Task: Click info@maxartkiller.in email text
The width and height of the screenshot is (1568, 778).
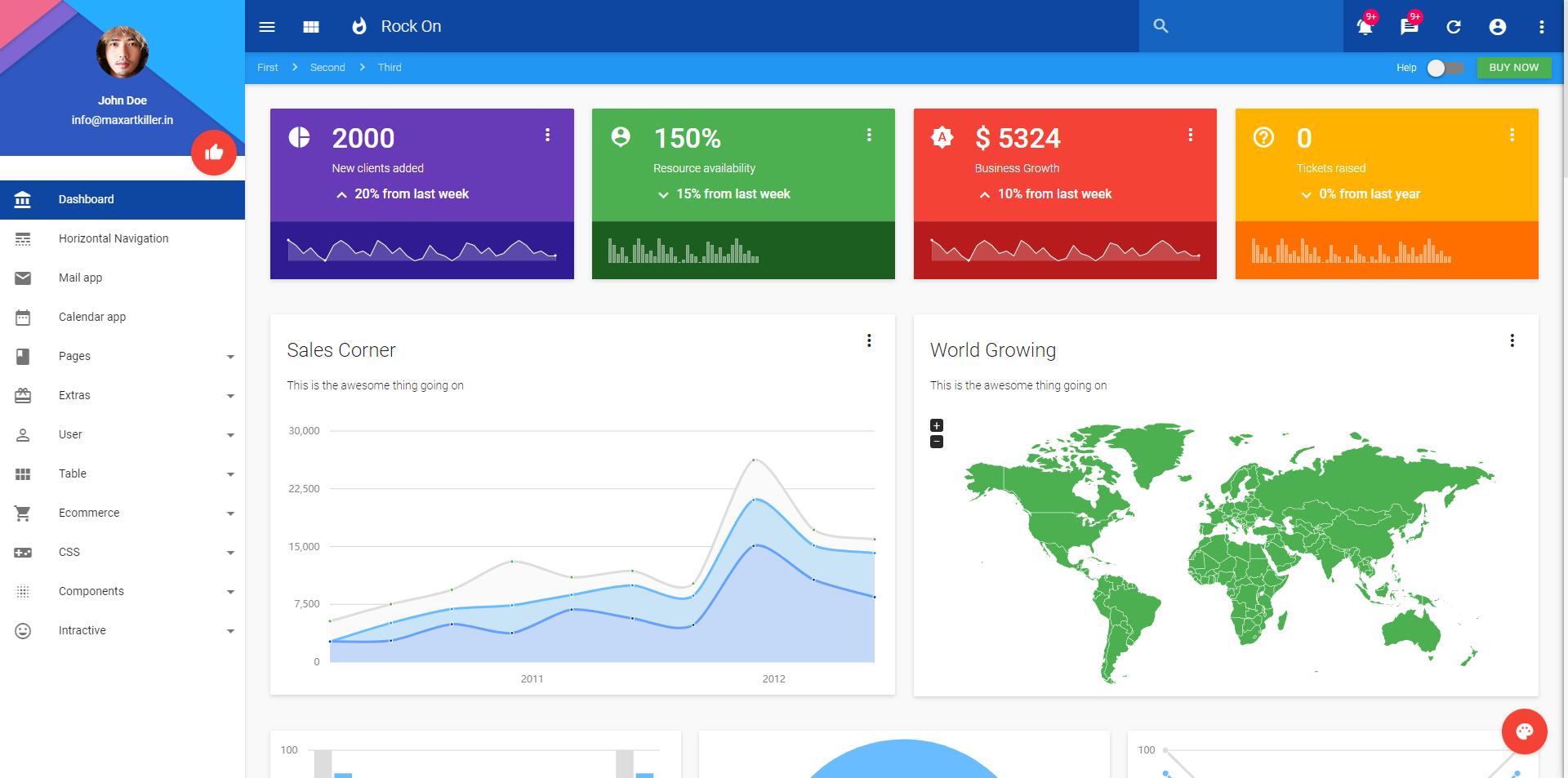Action: pos(122,120)
